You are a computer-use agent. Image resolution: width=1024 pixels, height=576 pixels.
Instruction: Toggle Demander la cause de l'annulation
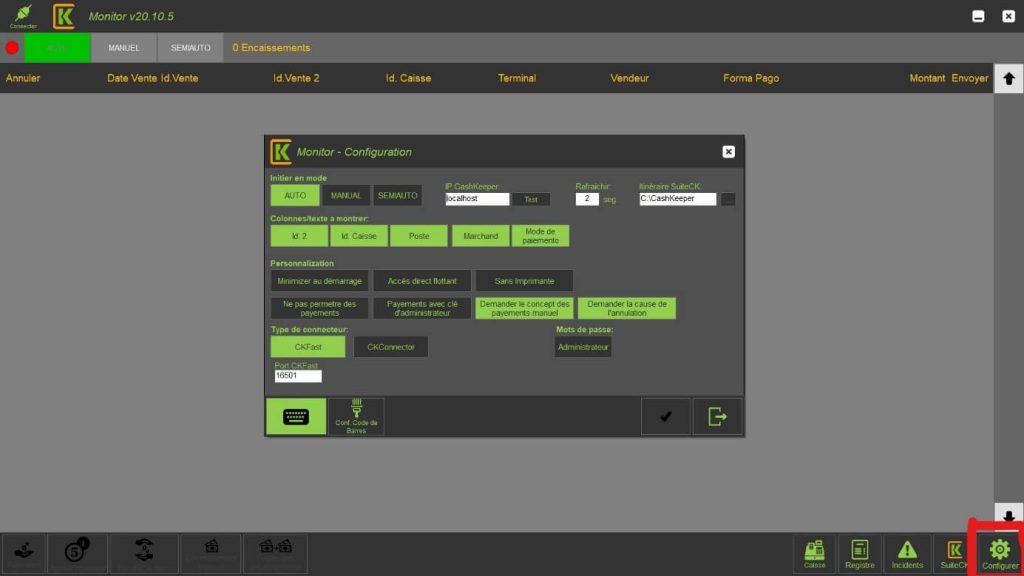point(627,308)
